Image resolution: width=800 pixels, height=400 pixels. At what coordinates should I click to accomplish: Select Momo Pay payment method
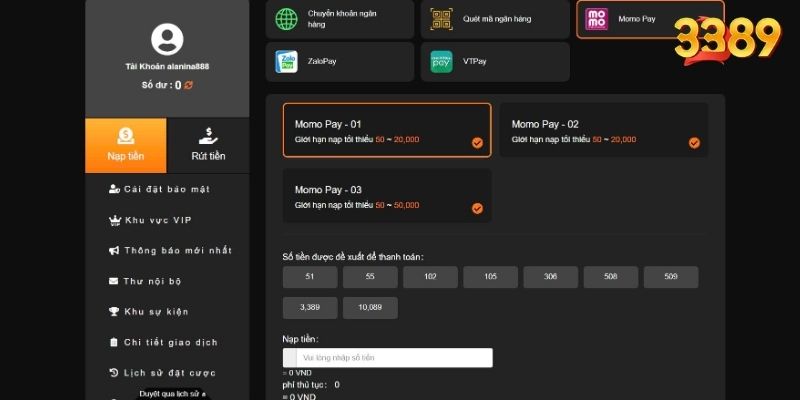tap(651, 19)
